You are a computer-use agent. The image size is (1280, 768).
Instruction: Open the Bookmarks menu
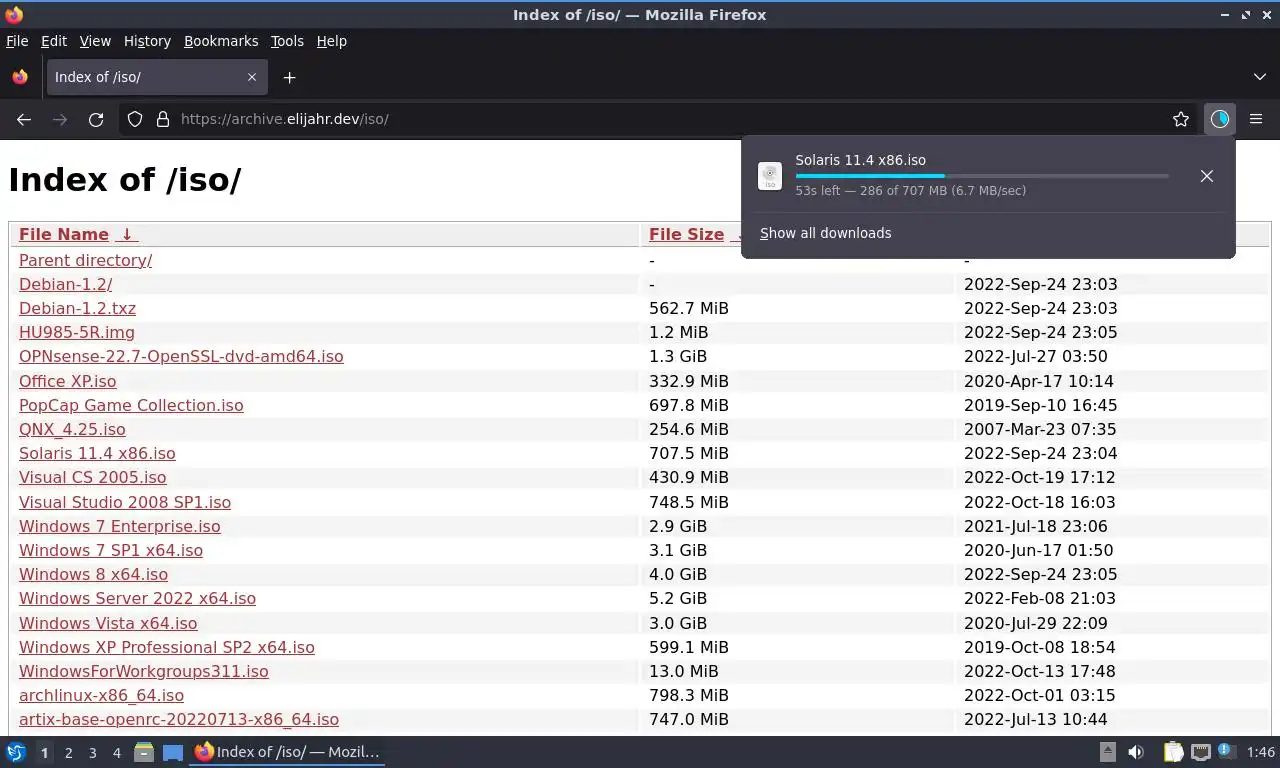coord(221,41)
